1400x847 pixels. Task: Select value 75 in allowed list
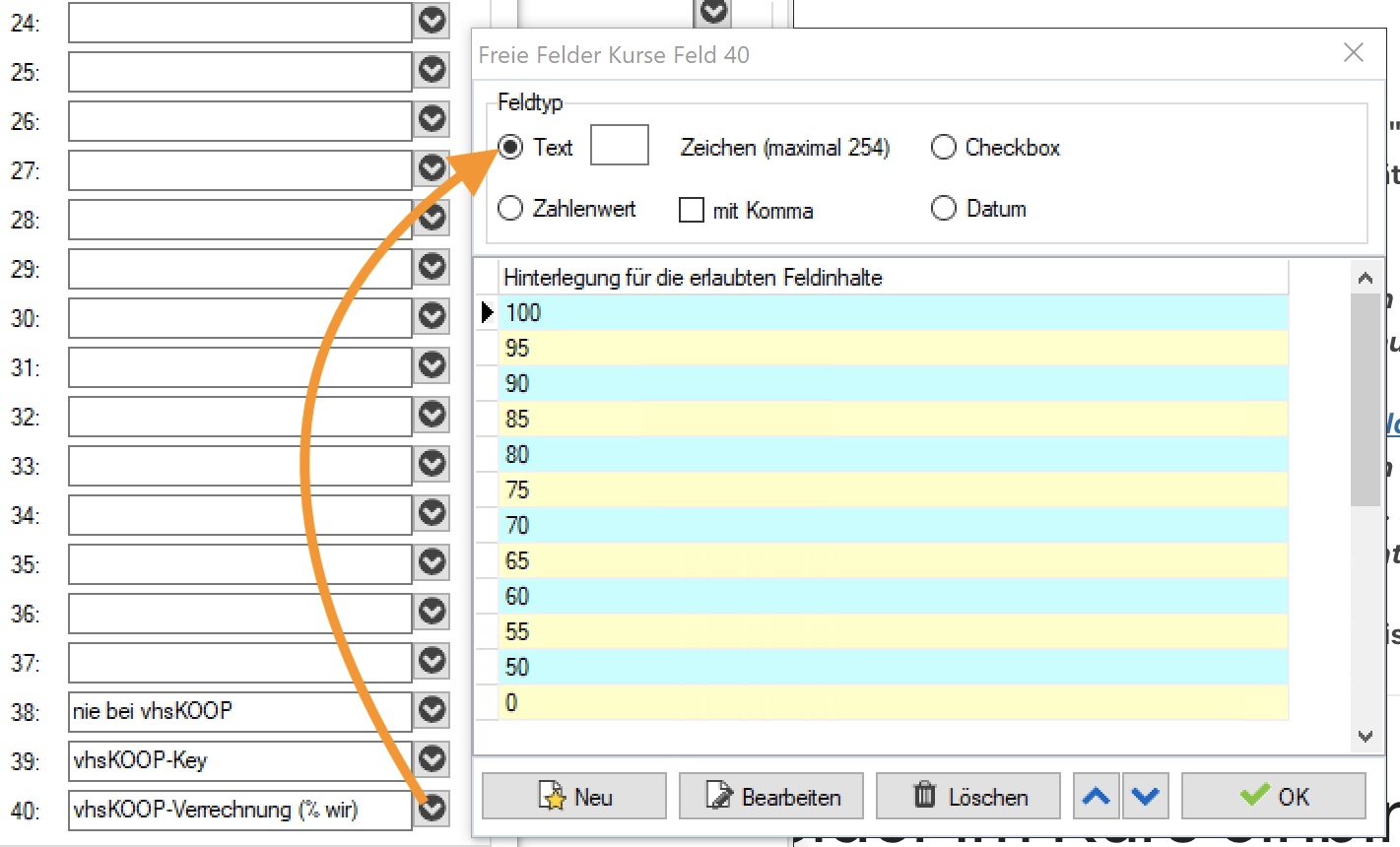point(894,489)
